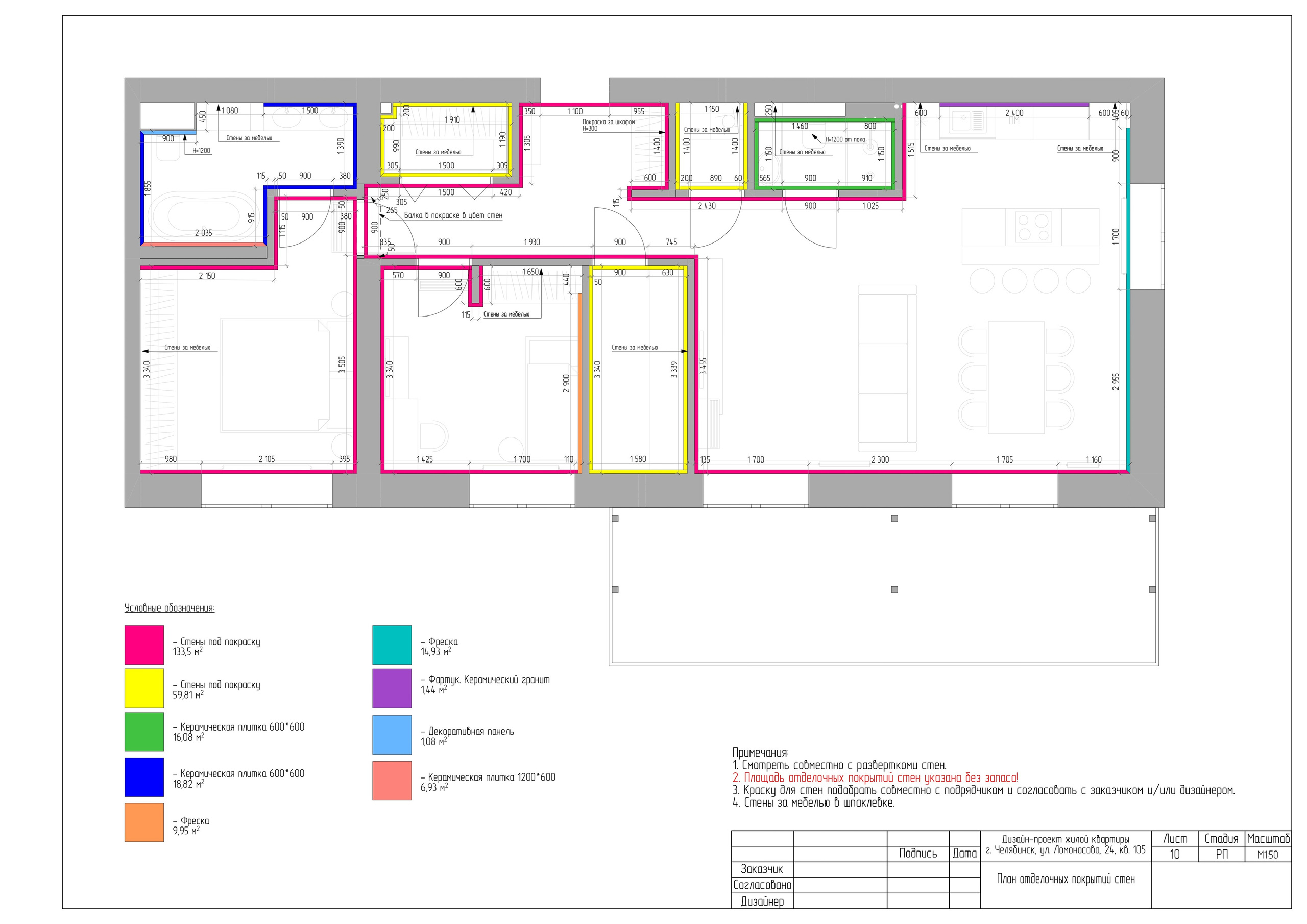Click the red note about Площадь отделочных покрытий
This screenshot has height=924, width=1307.
coord(875,777)
